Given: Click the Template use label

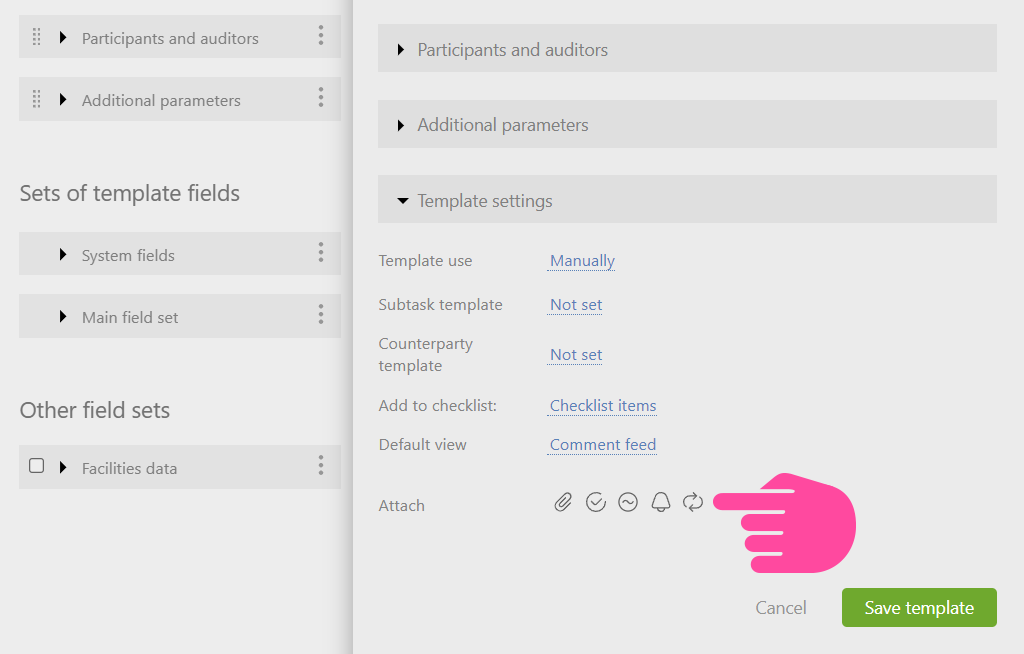Looking at the screenshot, I should (x=425, y=261).
